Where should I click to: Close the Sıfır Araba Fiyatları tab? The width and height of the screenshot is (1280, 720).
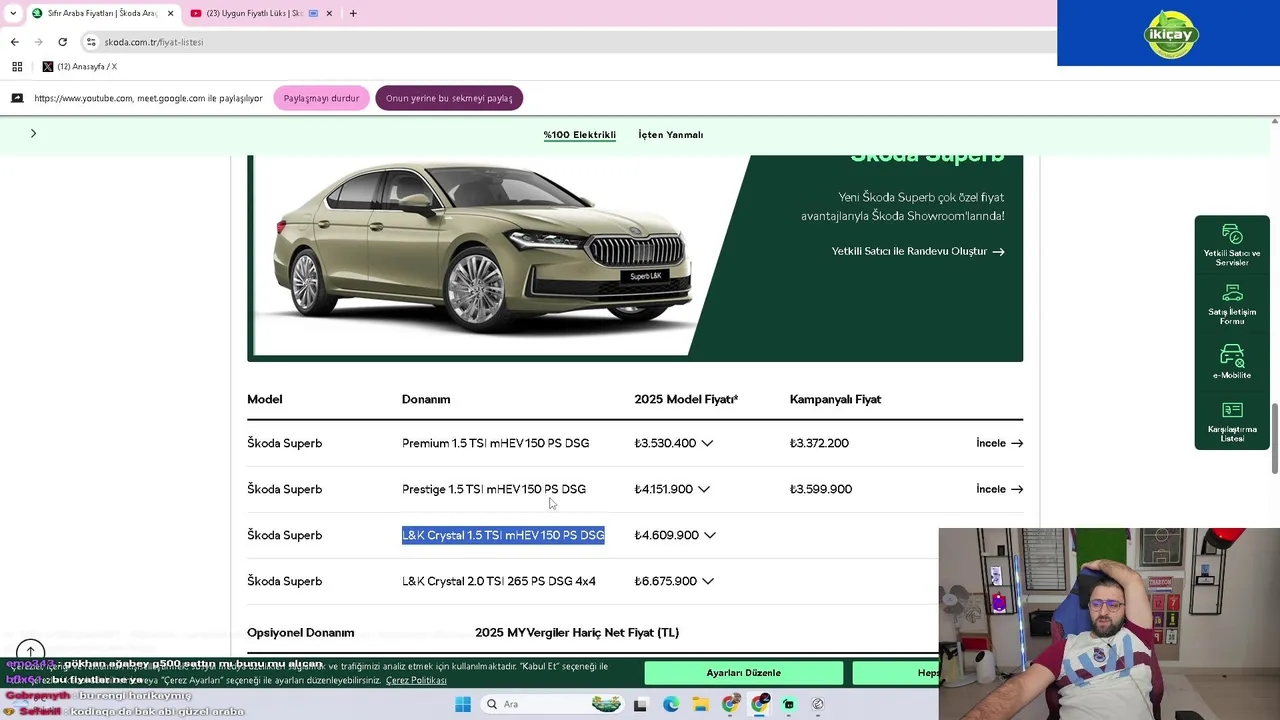point(170,13)
